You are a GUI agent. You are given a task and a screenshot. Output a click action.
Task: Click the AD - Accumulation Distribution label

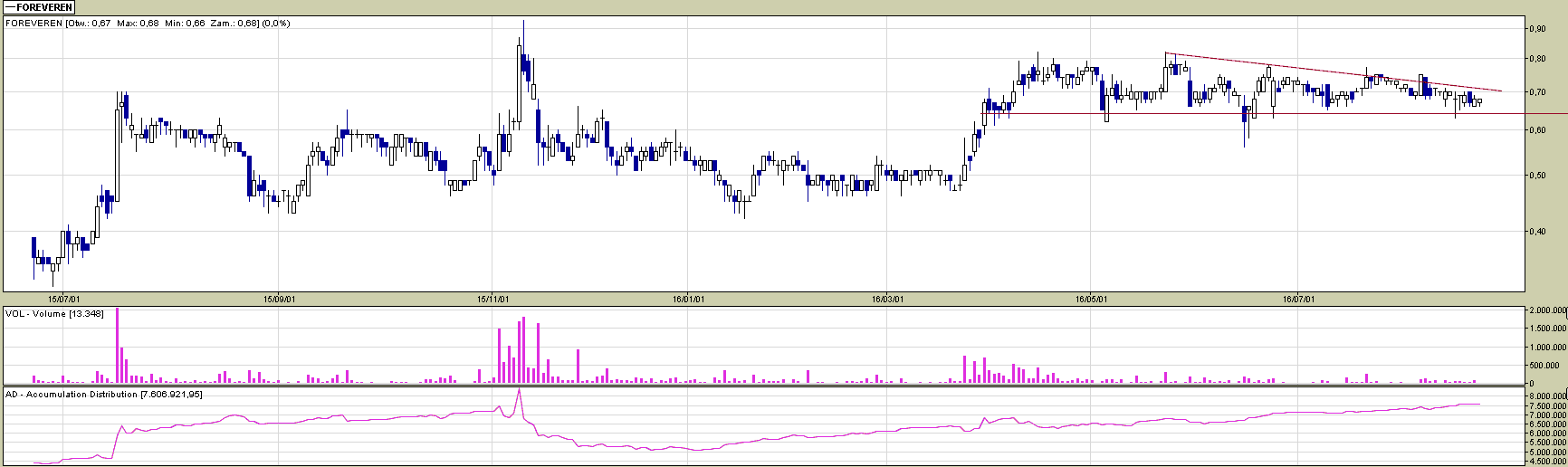(x=104, y=395)
